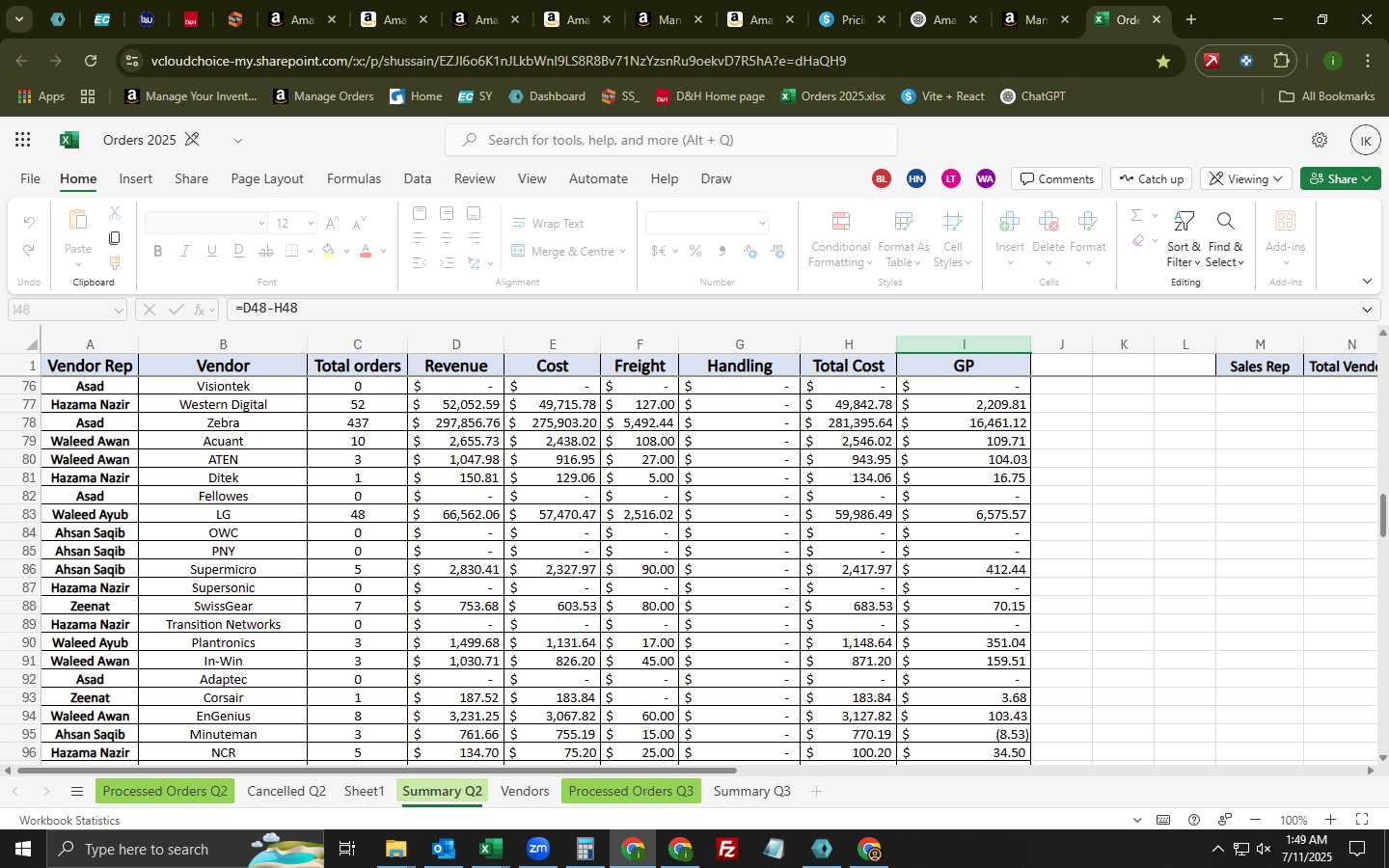Toggle Bold formatting
The image size is (1389, 868).
pos(158,251)
